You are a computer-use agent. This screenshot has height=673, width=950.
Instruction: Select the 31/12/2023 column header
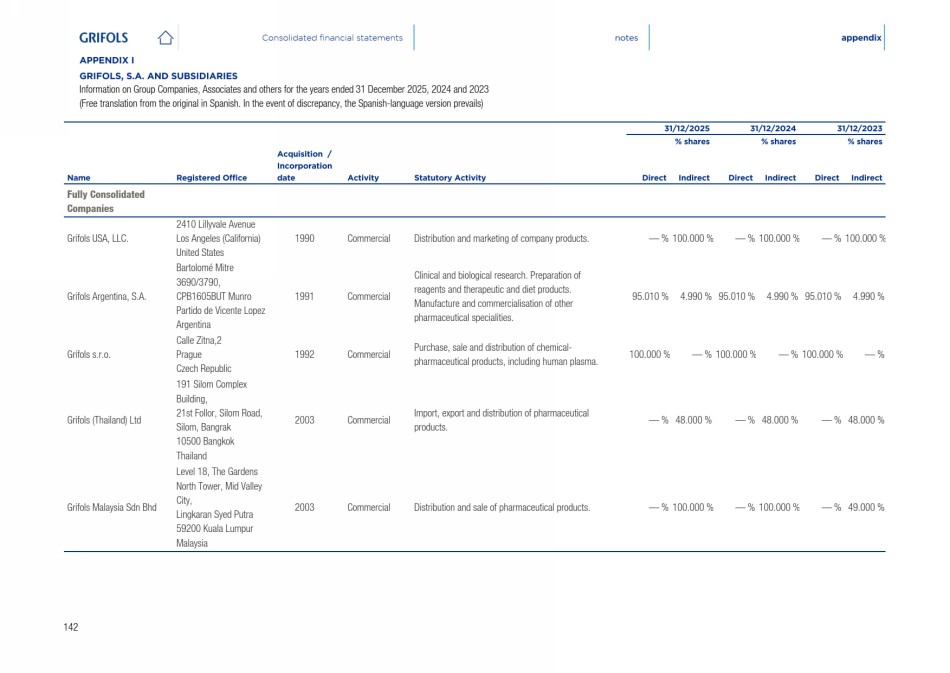pyautogui.click(x=860, y=129)
